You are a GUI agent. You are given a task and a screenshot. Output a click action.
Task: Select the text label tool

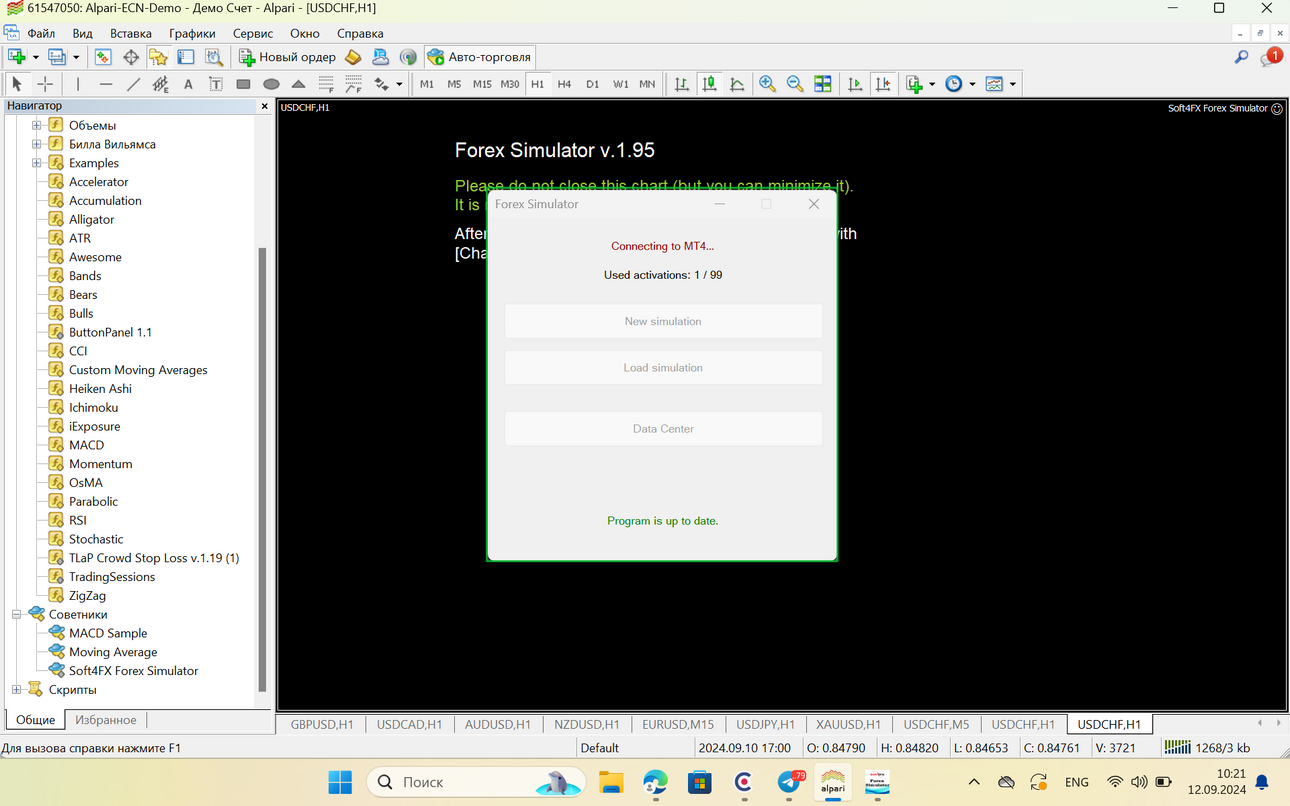pos(215,84)
